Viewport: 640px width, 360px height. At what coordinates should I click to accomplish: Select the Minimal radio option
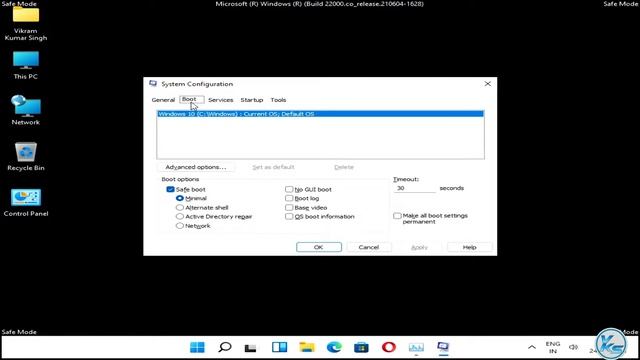(x=180, y=198)
